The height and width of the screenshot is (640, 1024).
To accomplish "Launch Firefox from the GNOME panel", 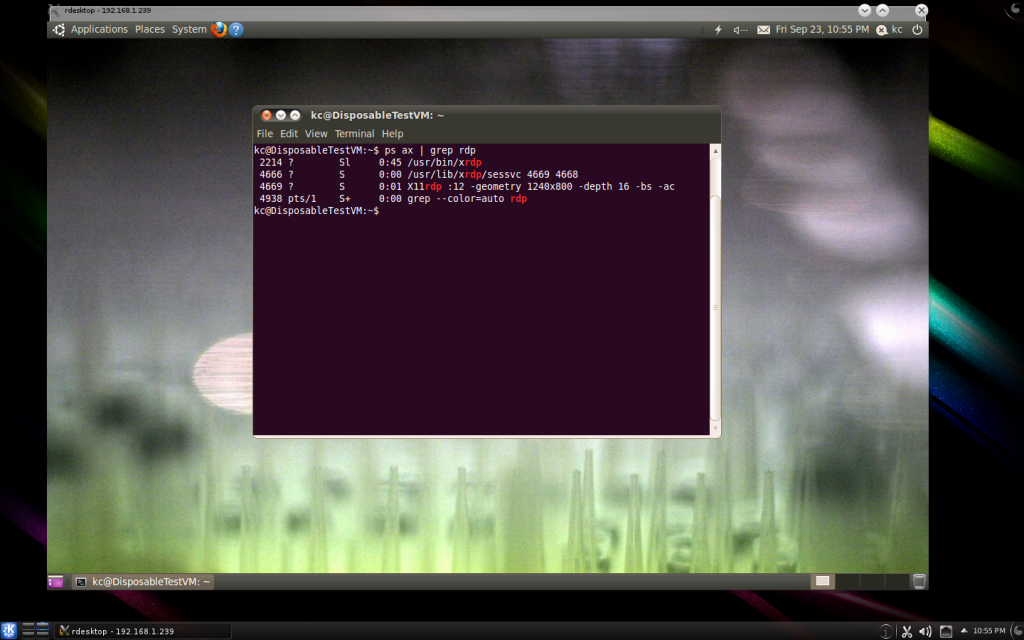I will (x=219, y=29).
